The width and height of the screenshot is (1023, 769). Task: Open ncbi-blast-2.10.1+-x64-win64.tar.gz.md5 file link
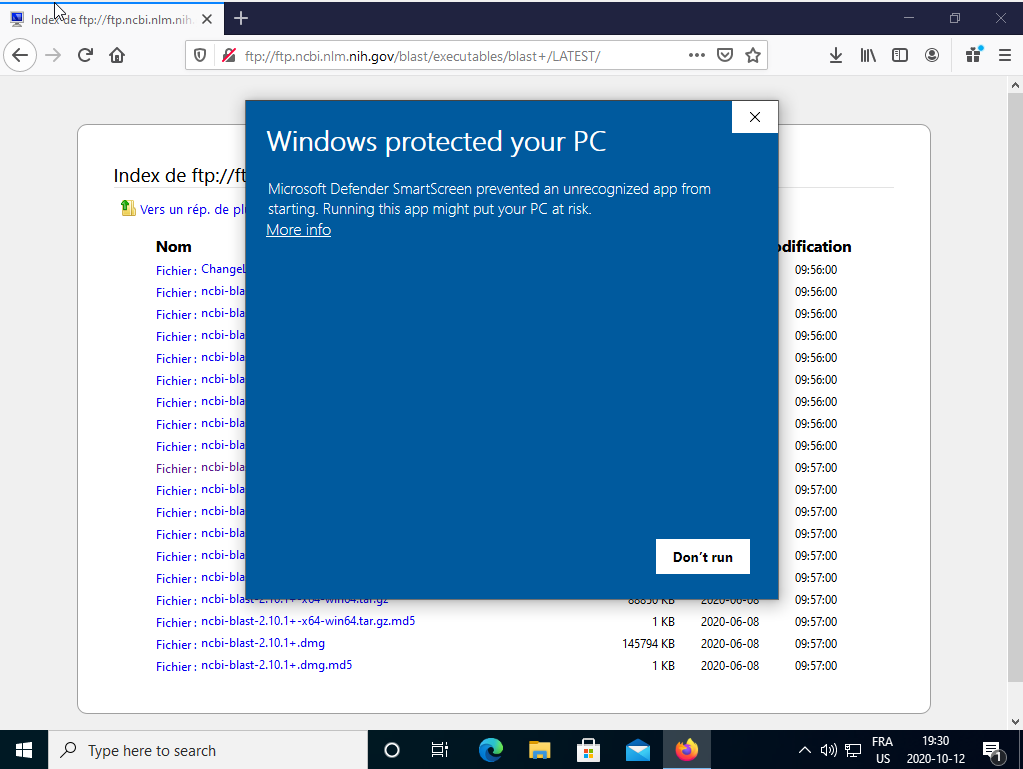[x=308, y=621]
